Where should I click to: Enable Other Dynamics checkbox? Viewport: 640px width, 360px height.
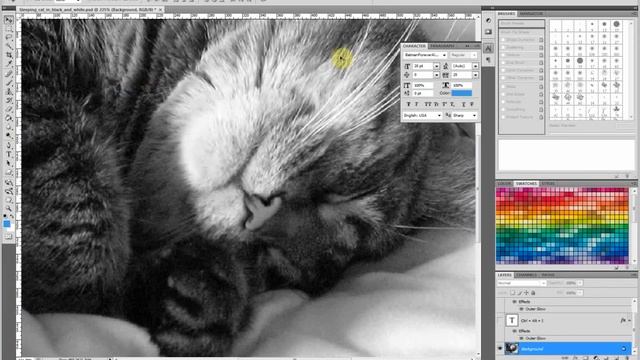tap(503, 78)
